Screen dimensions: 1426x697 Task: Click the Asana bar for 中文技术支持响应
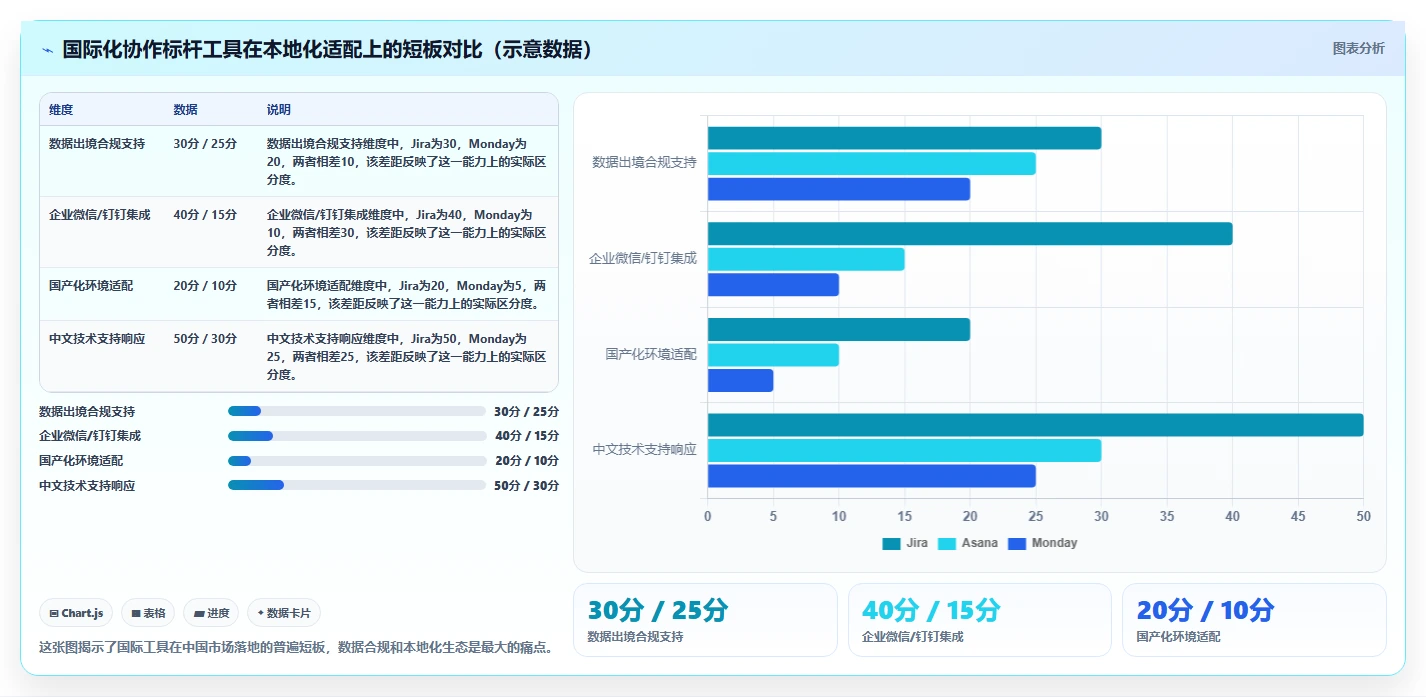coord(904,450)
